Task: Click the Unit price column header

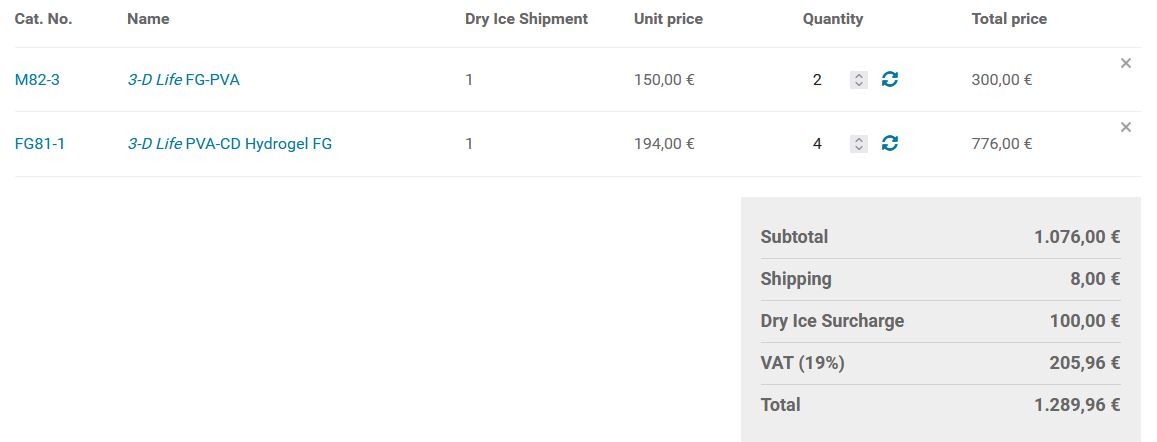Action: click(x=668, y=19)
